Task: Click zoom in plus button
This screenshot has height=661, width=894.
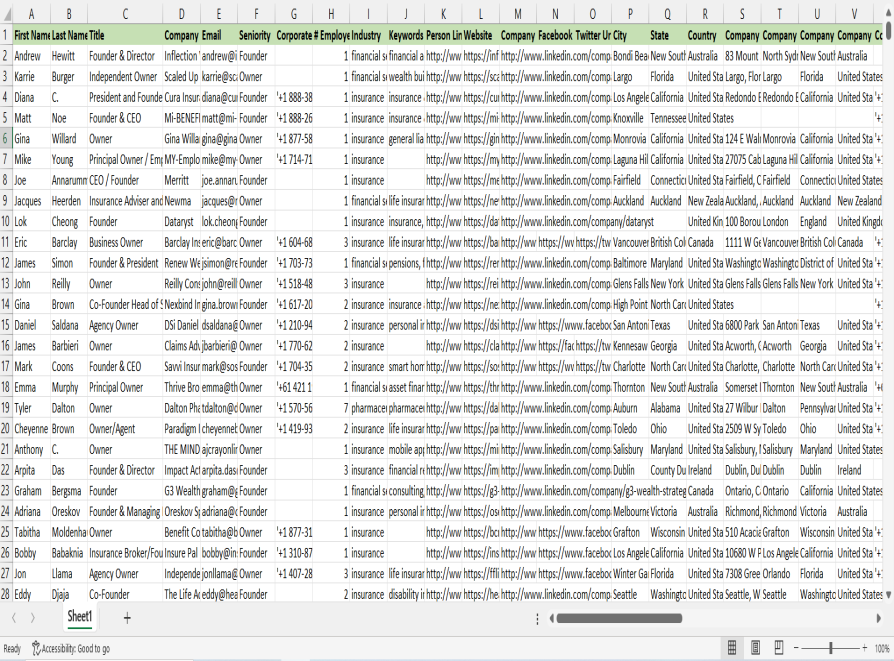Action: click(x=865, y=648)
